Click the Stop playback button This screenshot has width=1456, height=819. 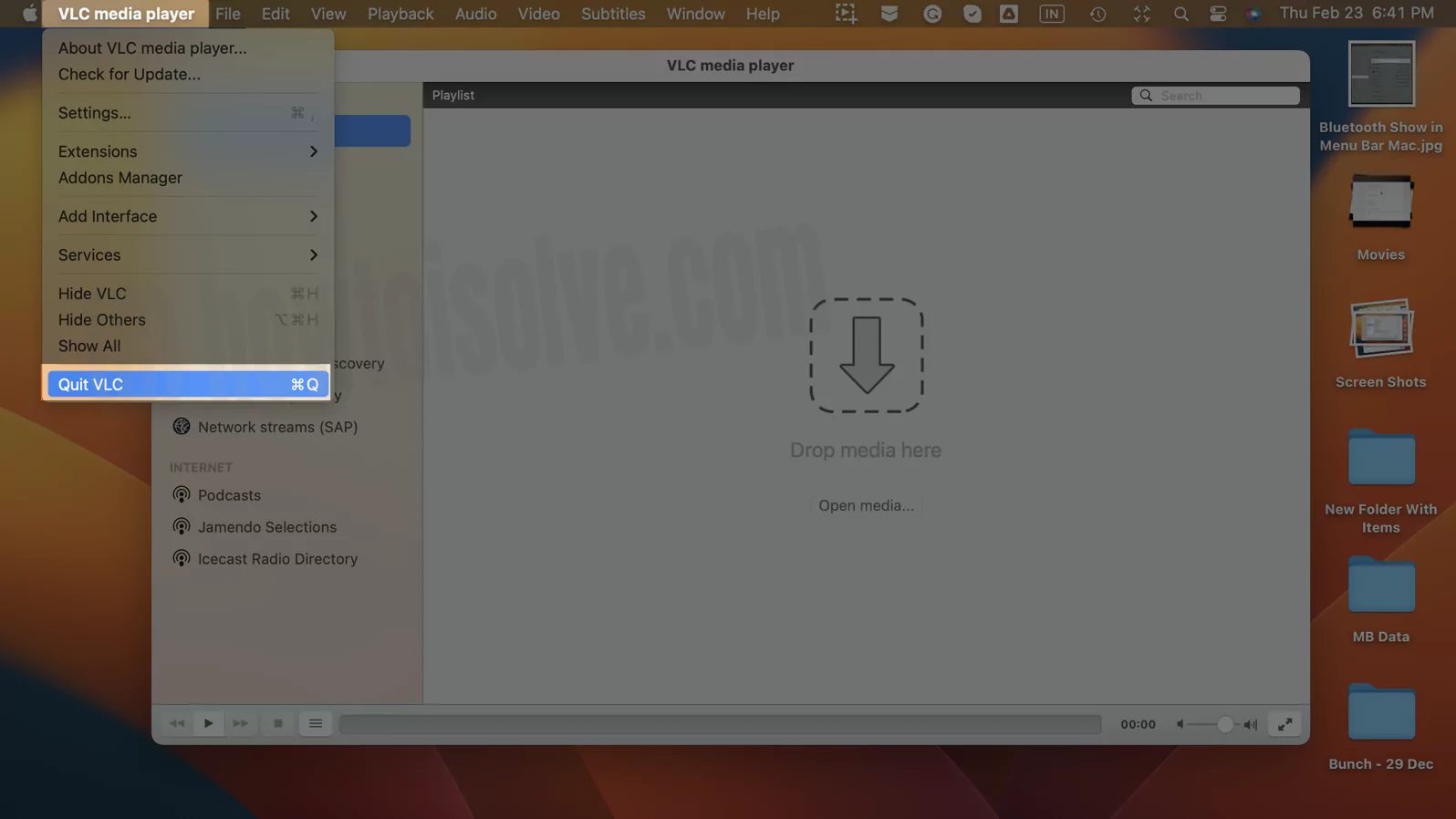(278, 723)
